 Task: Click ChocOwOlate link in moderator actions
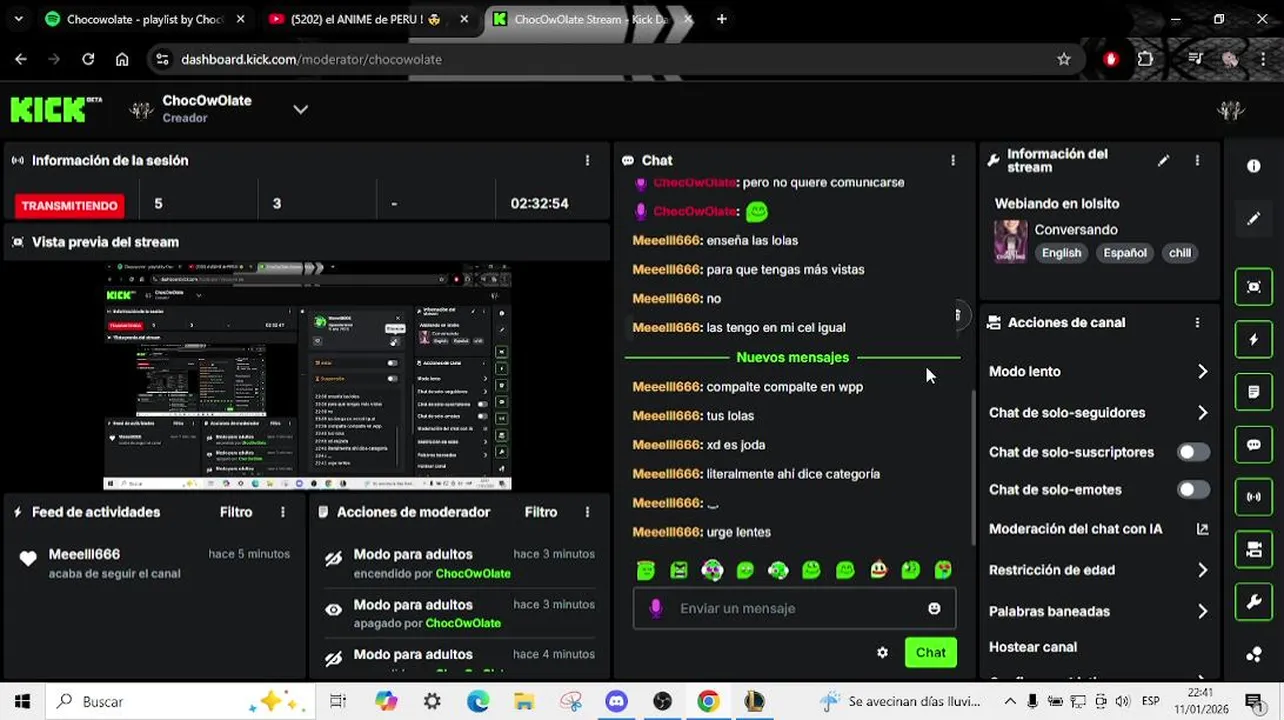(473, 573)
